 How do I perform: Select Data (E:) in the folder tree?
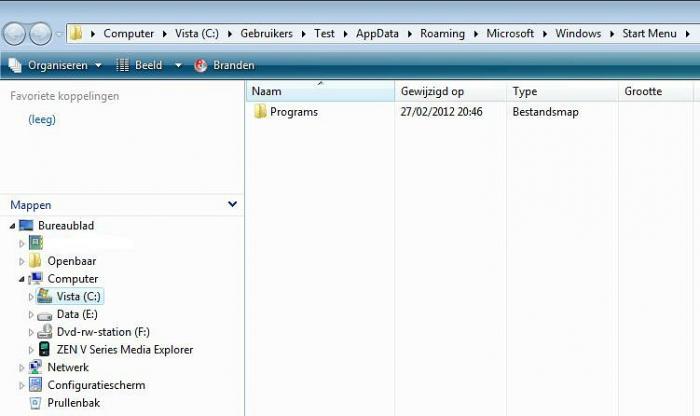(x=77, y=314)
